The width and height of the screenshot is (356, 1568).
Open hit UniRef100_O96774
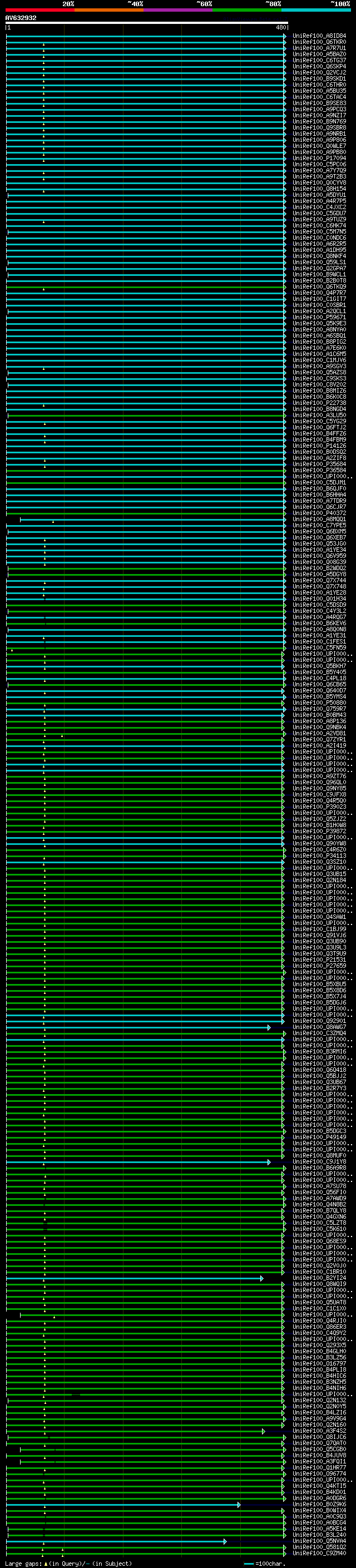[319, 1473]
